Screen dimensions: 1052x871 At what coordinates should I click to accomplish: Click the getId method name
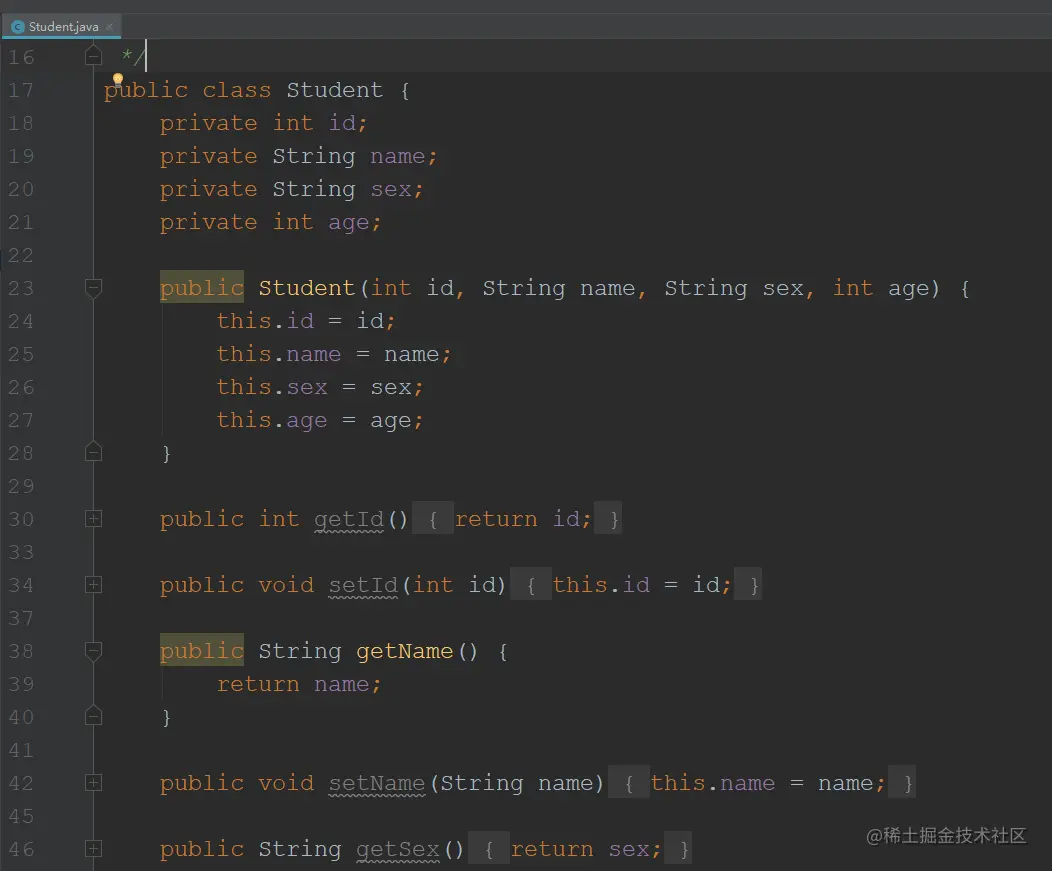(x=349, y=519)
